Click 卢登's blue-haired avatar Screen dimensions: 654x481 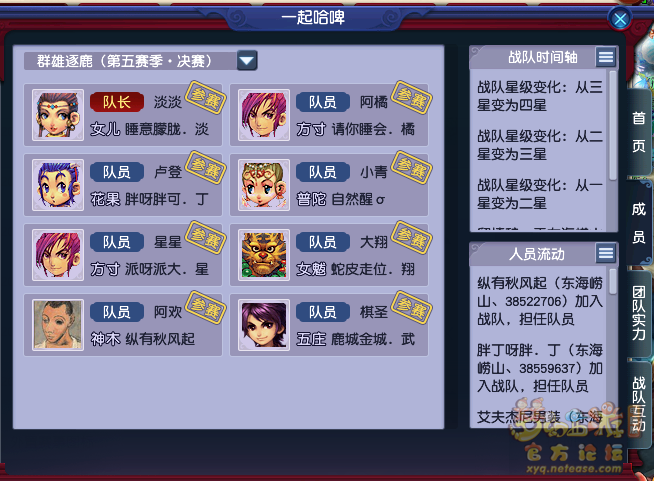58,185
